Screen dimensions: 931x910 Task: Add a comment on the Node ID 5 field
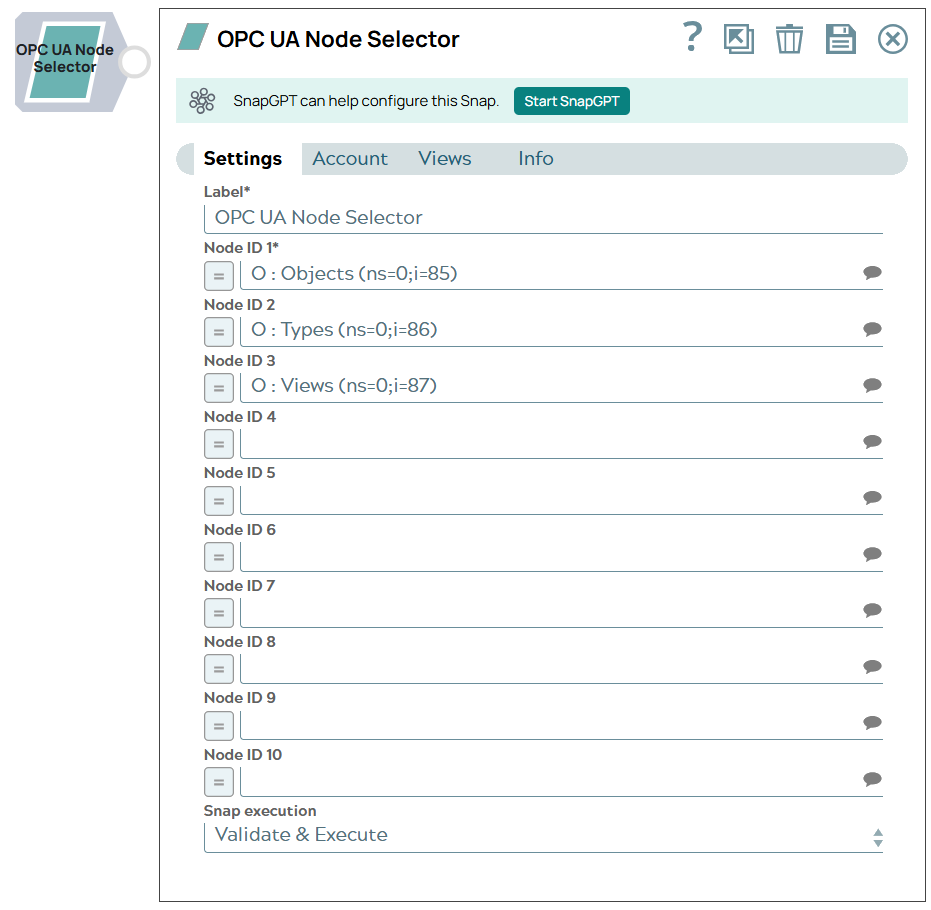pyautogui.click(x=871, y=497)
